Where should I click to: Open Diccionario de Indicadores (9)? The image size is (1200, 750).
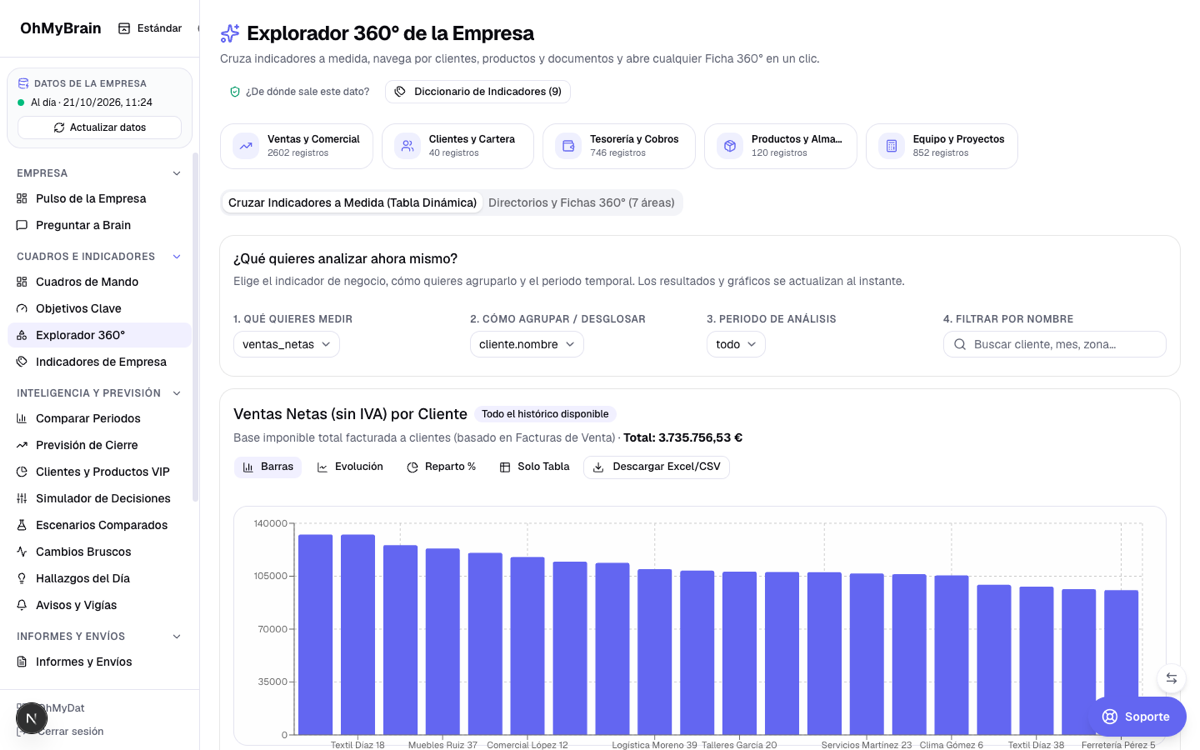[x=478, y=92]
